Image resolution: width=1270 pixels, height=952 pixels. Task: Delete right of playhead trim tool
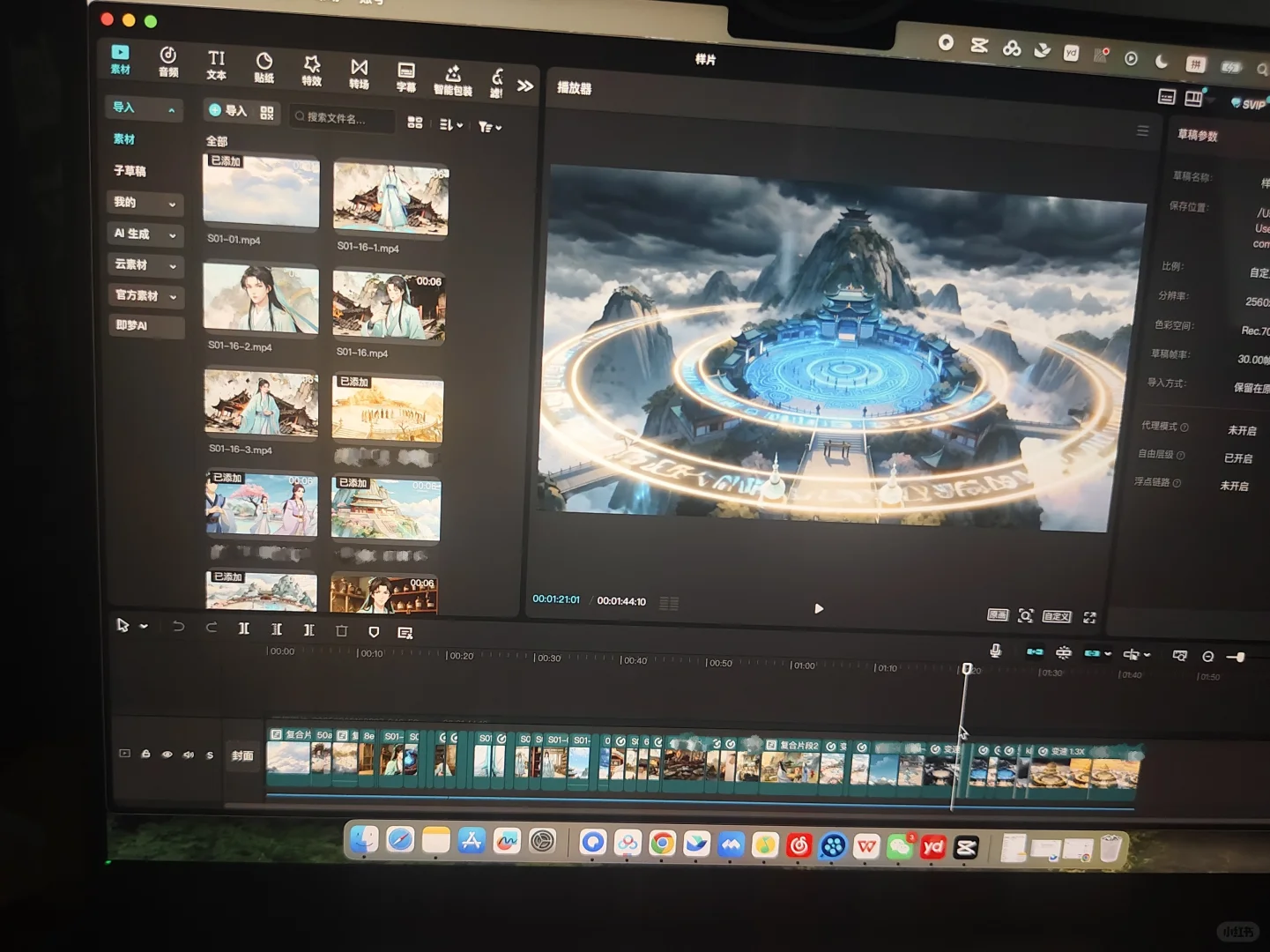point(308,630)
